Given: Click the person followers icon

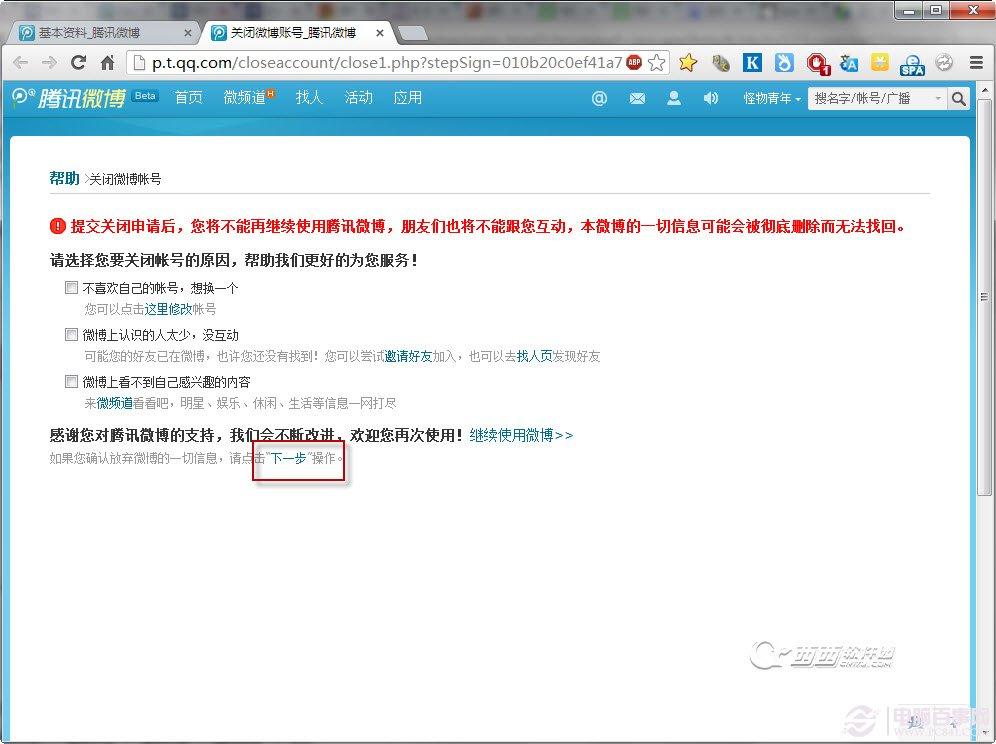Looking at the screenshot, I should click(674, 98).
